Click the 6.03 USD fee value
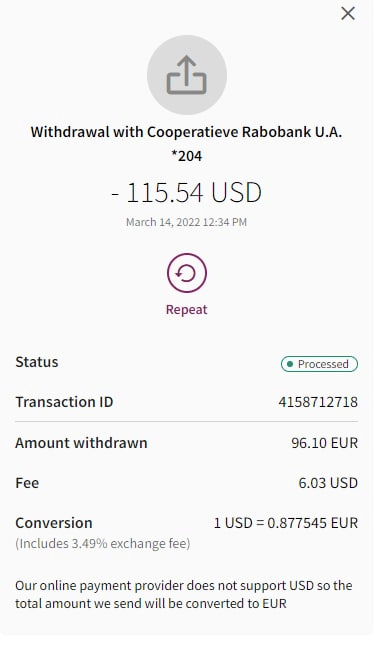 (328, 483)
